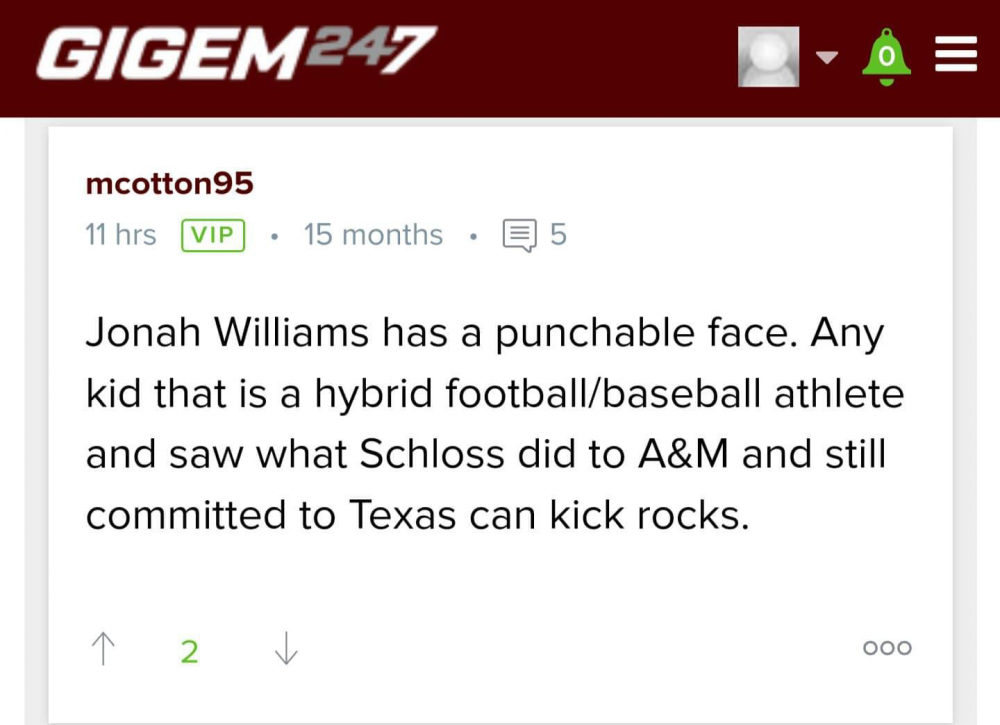Click the vote score of 2
1000x725 pixels.
[189, 652]
